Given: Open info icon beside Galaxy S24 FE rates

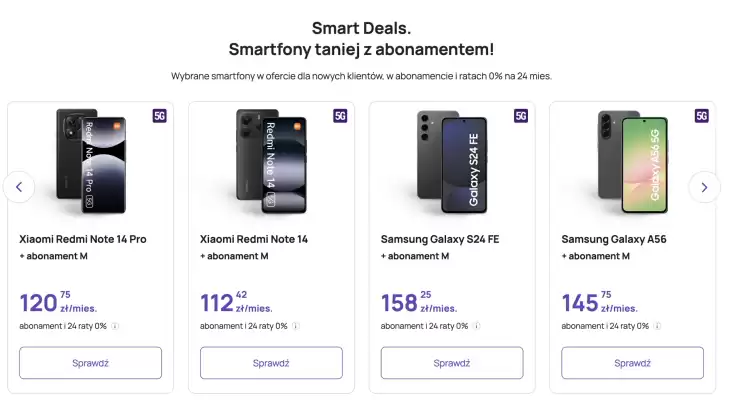Looking at the screenshot, I should (x=477, y=326).
